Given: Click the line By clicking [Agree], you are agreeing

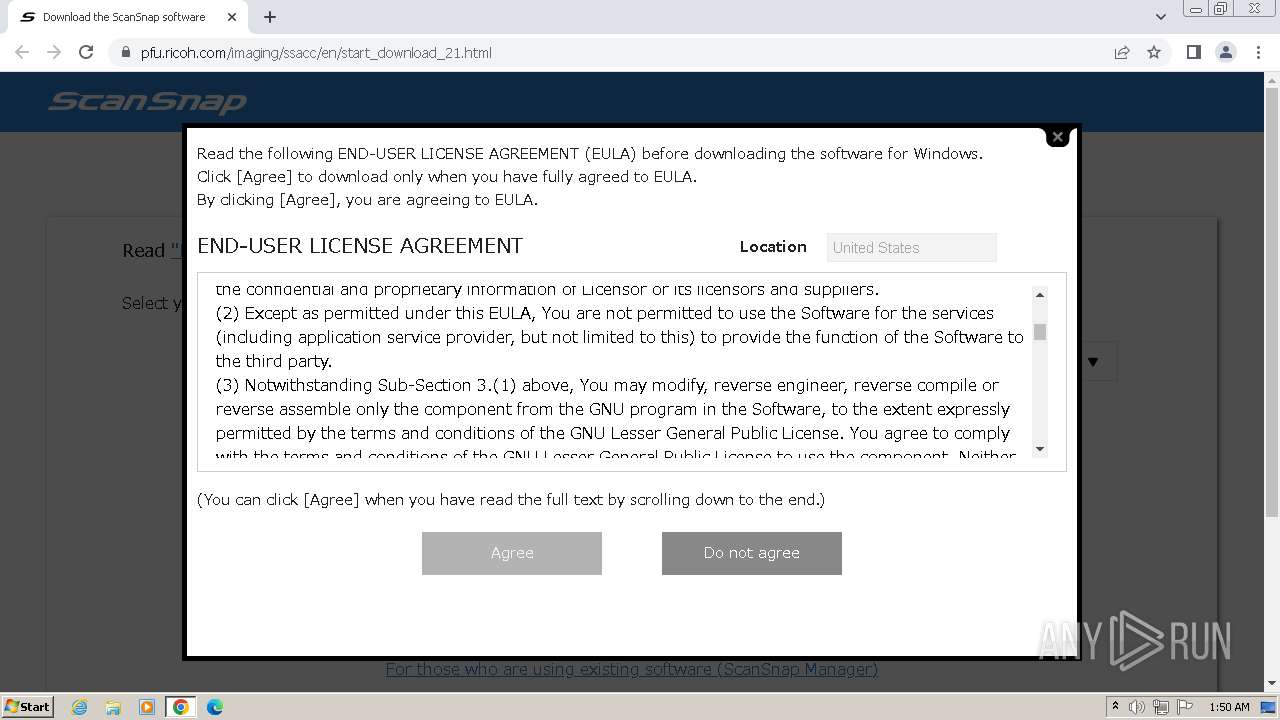Looking at the screenshot, I should pos(367,200).
